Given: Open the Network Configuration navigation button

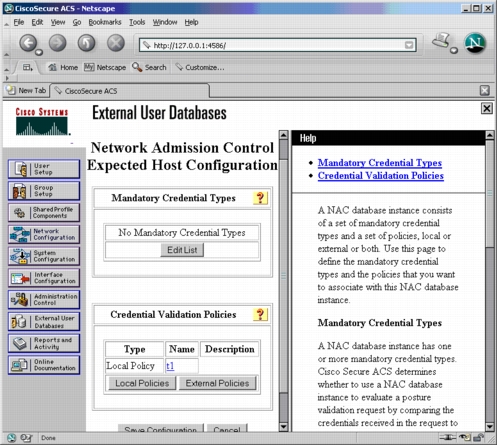Looking at the screenshot, I should click(44, 235).
